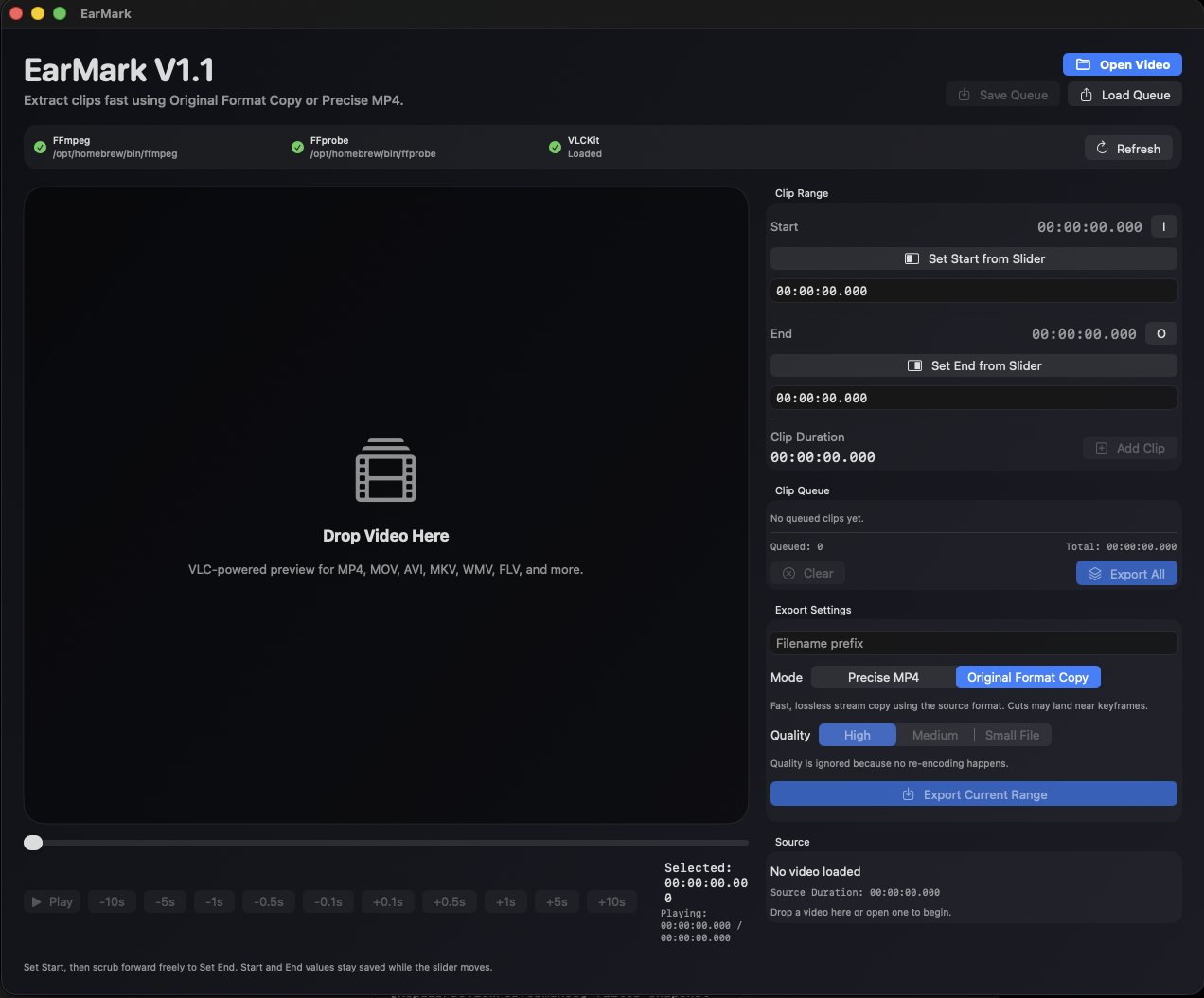Click the film strip drop icon

point(386,471)
